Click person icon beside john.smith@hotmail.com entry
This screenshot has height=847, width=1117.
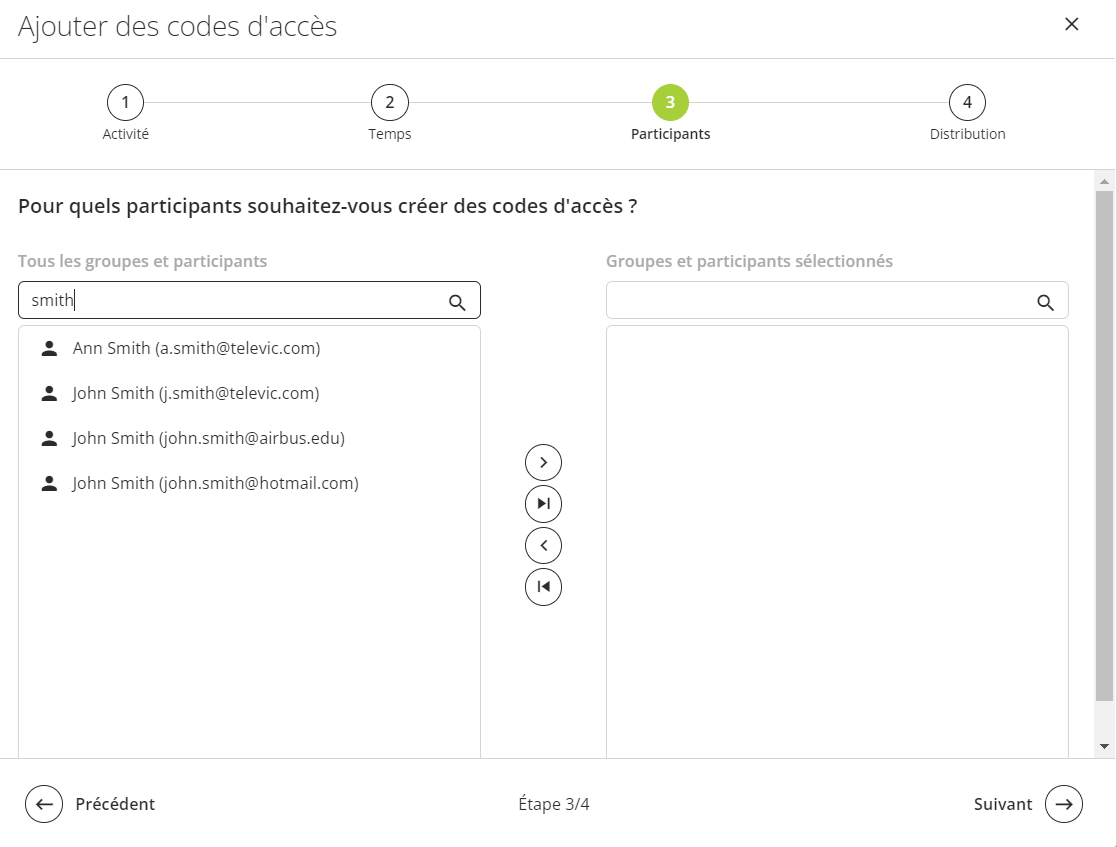click(49, 484)
